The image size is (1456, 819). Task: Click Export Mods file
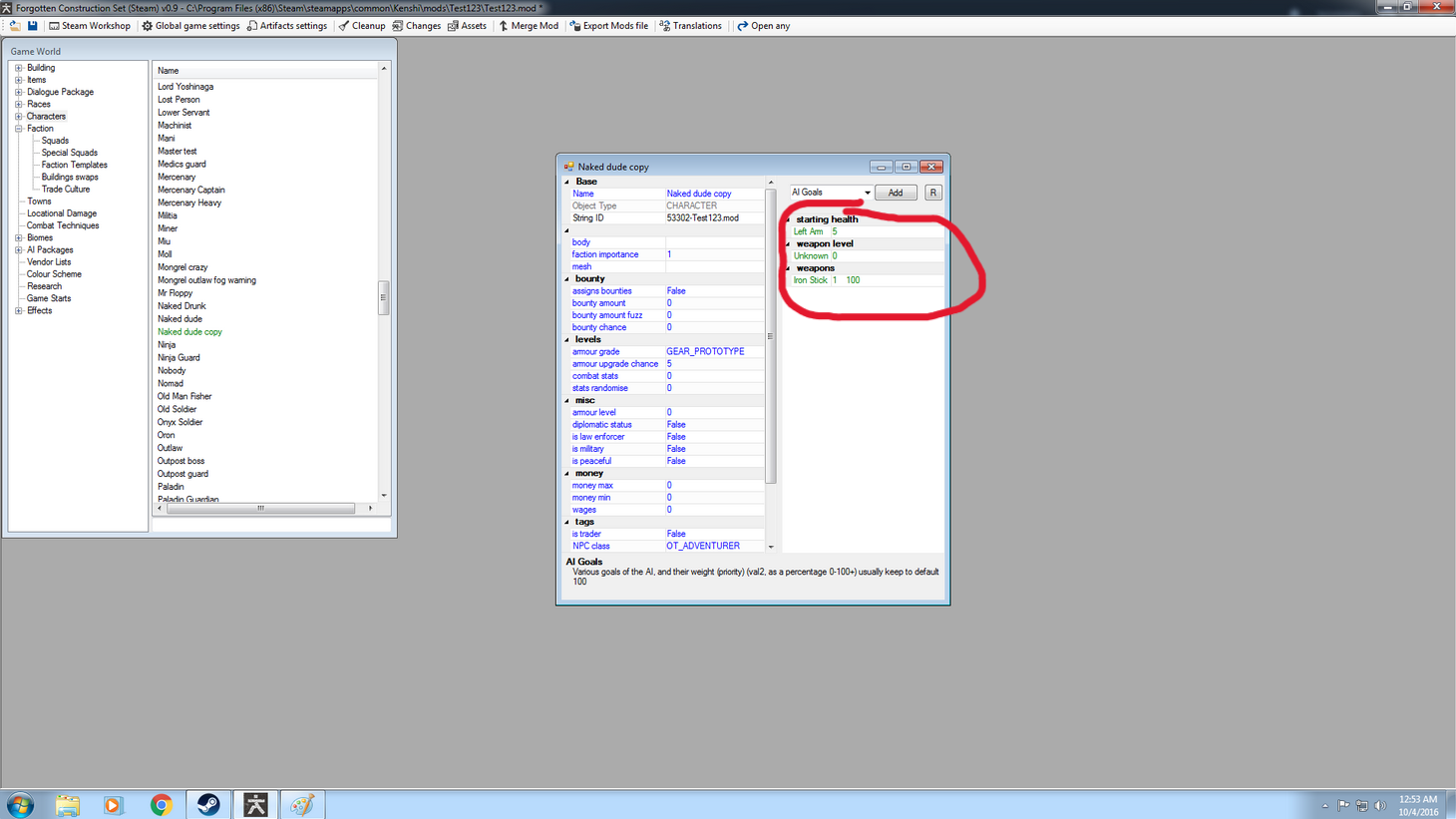click(608, 26)
